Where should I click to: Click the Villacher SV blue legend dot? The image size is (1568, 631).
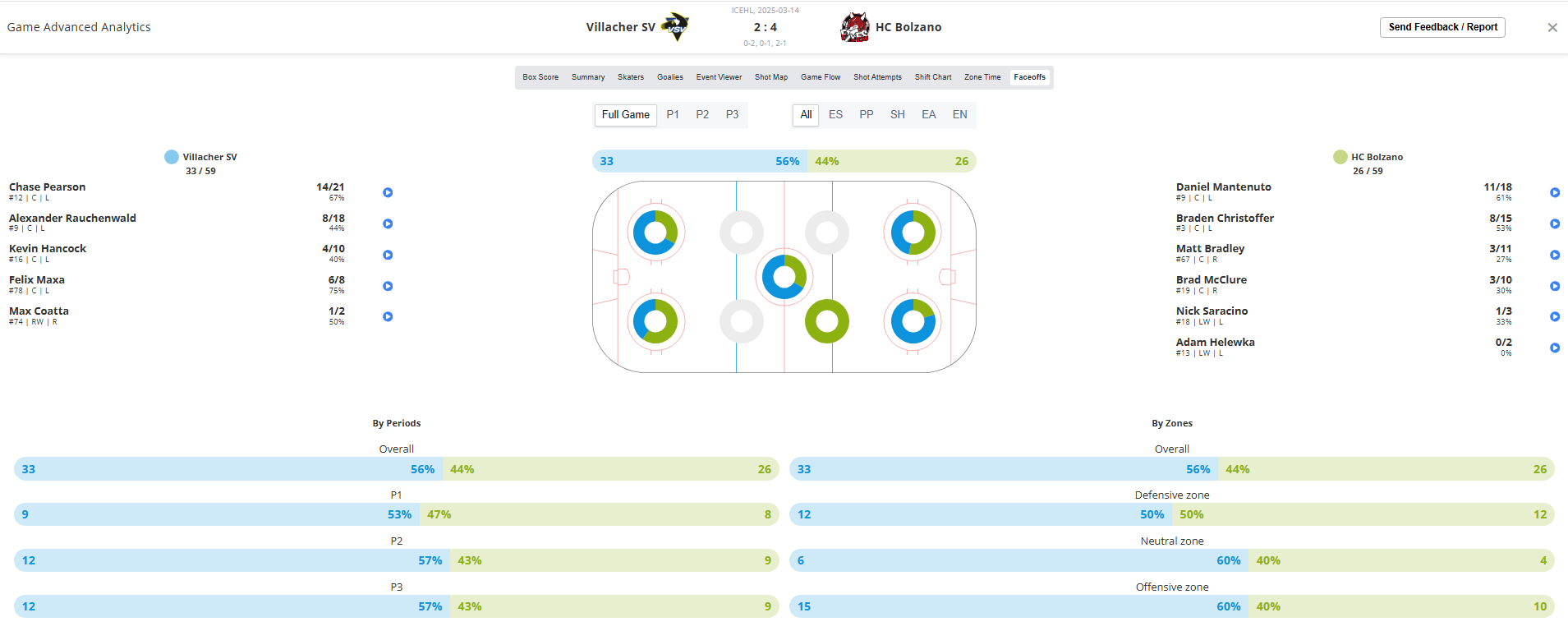(x=172, y=157)
